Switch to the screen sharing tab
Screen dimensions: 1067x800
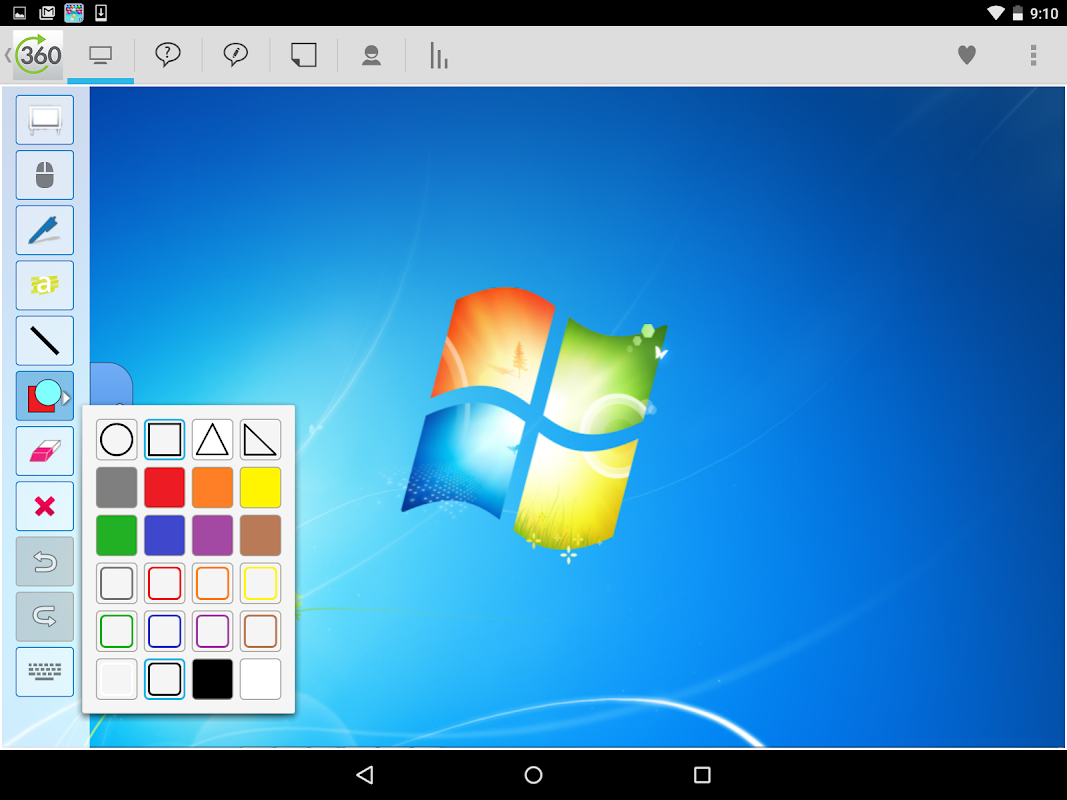click(x=101, y=55)
